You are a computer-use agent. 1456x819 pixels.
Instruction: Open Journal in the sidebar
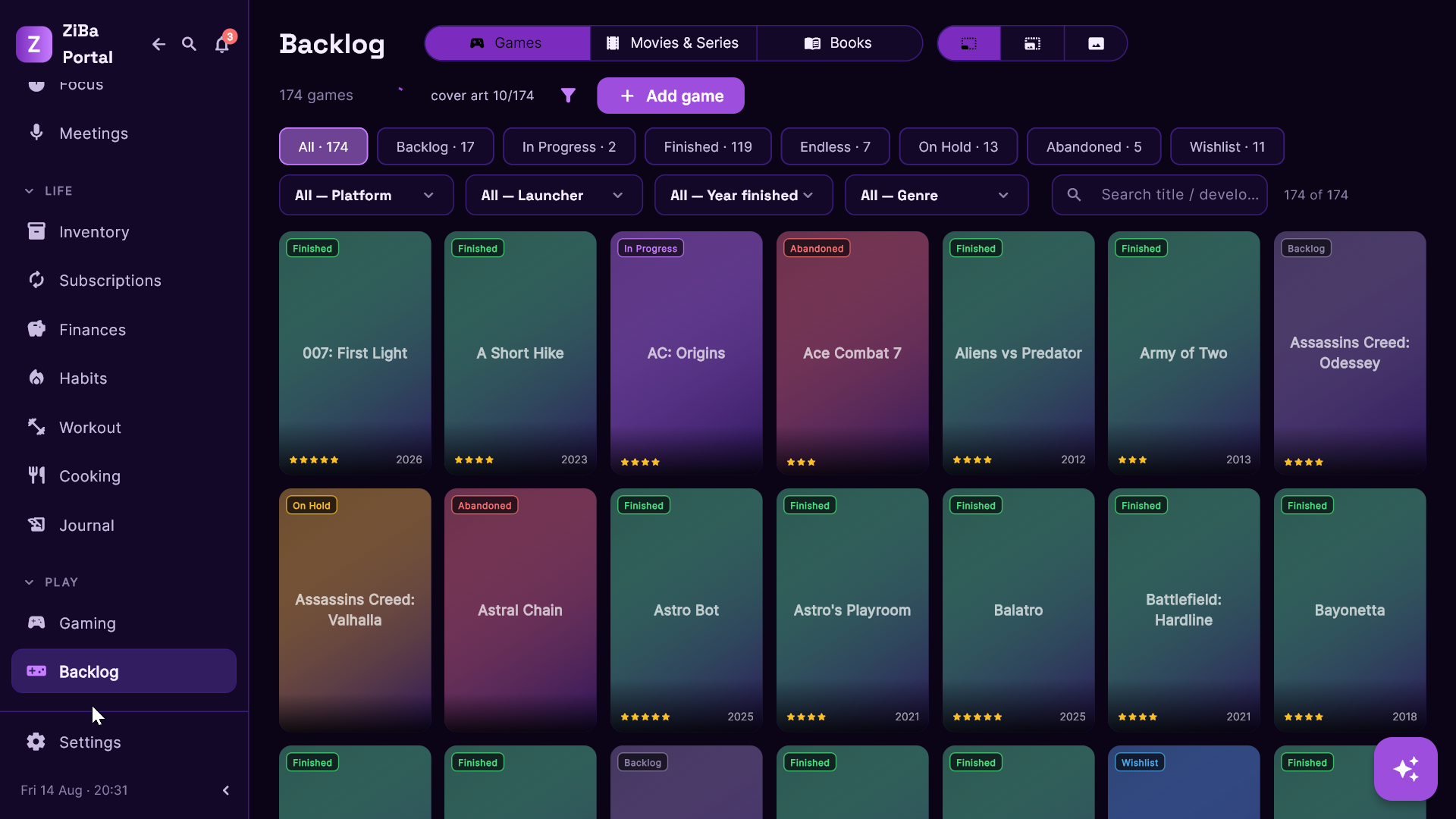pyautogui.click(x=124, y=526)
